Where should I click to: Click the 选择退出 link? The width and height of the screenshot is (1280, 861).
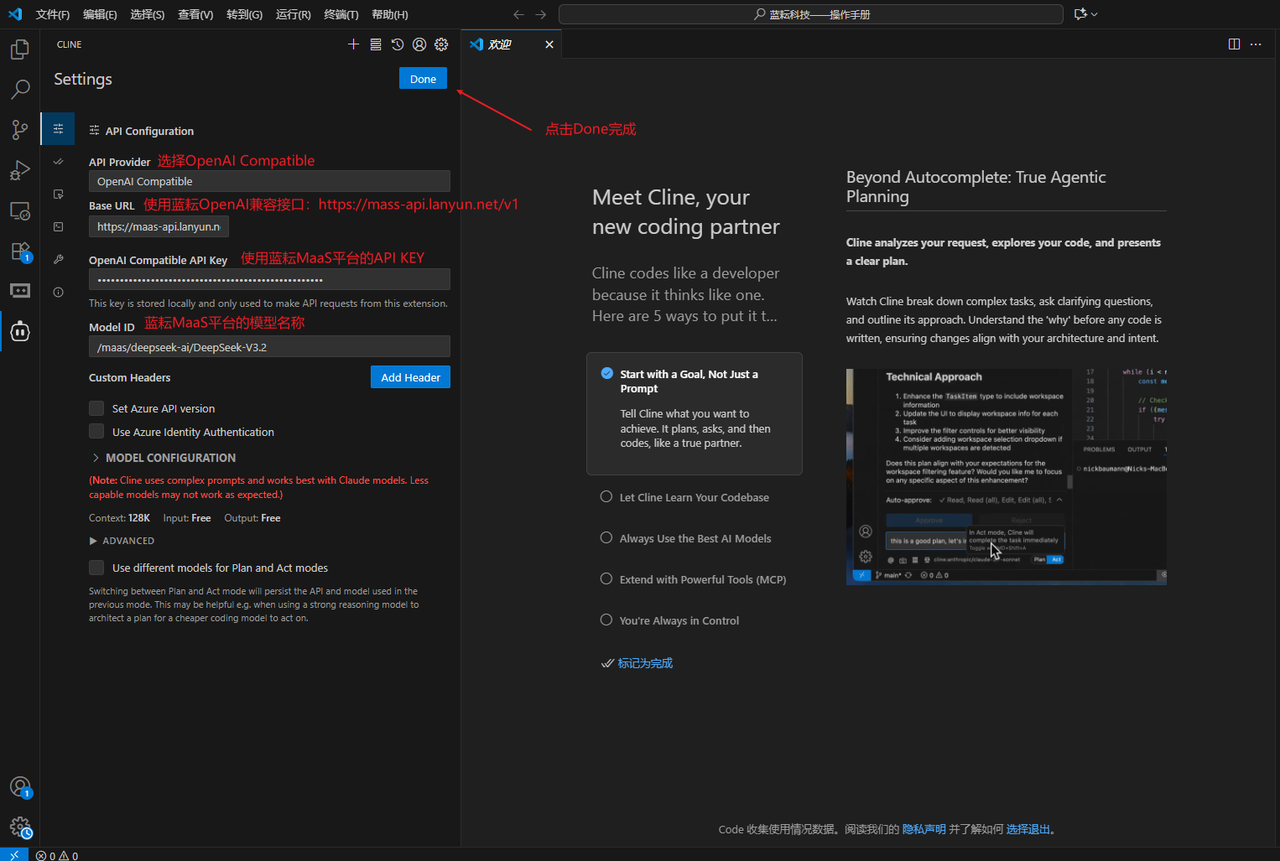[1028, 829]
